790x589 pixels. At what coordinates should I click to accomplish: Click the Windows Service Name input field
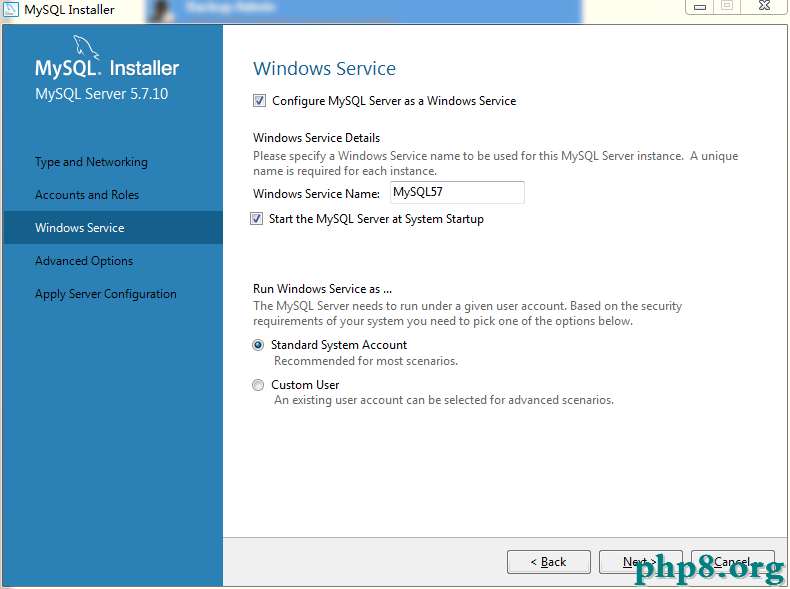tap(457, 192)
